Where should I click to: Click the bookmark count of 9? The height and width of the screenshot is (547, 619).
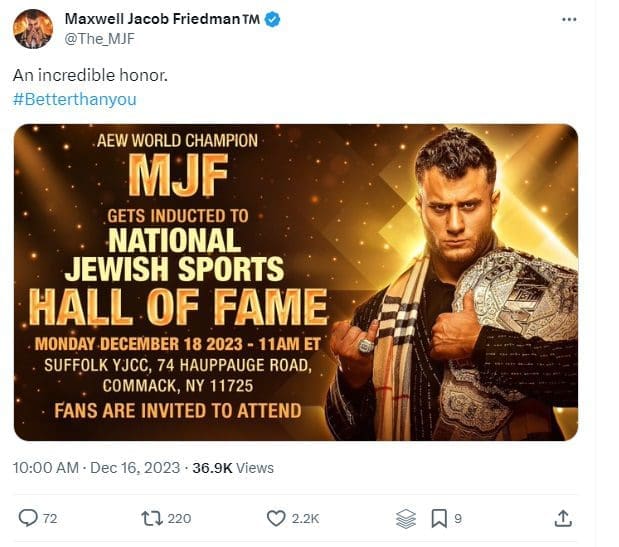pos(458,518)
